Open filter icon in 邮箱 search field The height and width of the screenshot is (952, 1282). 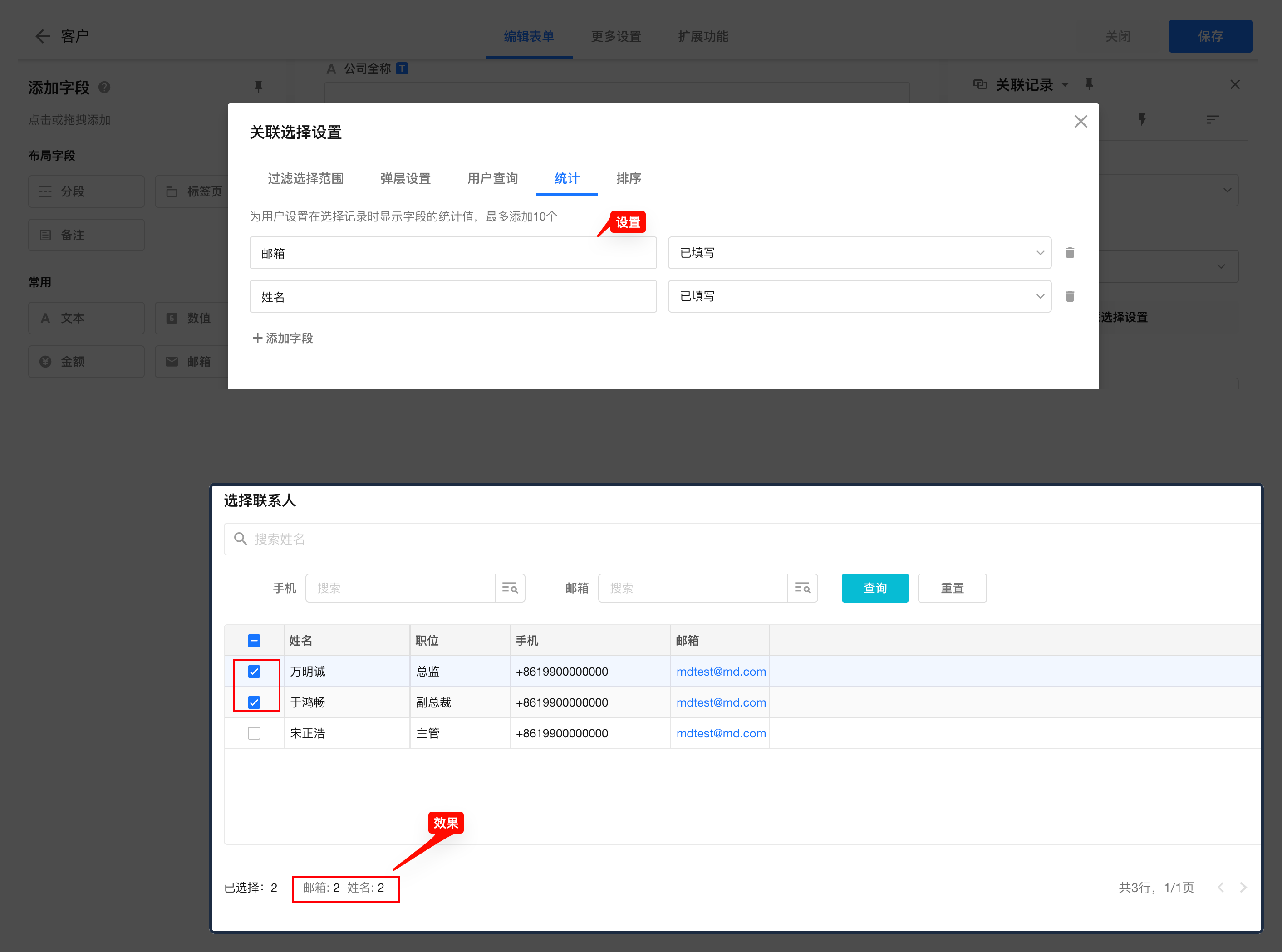[802, 588]
